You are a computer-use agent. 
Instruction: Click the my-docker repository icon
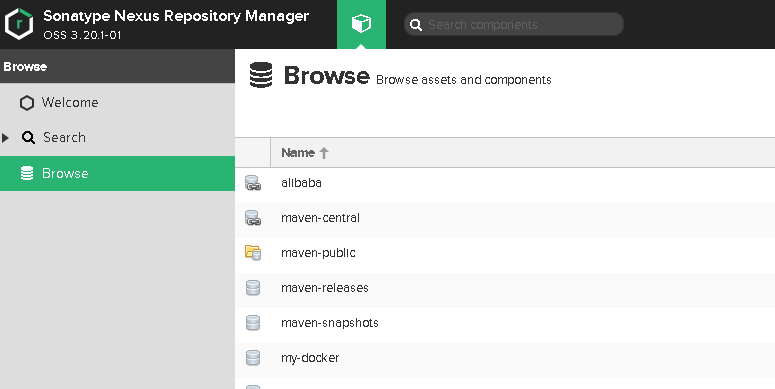tap(253, 358)
